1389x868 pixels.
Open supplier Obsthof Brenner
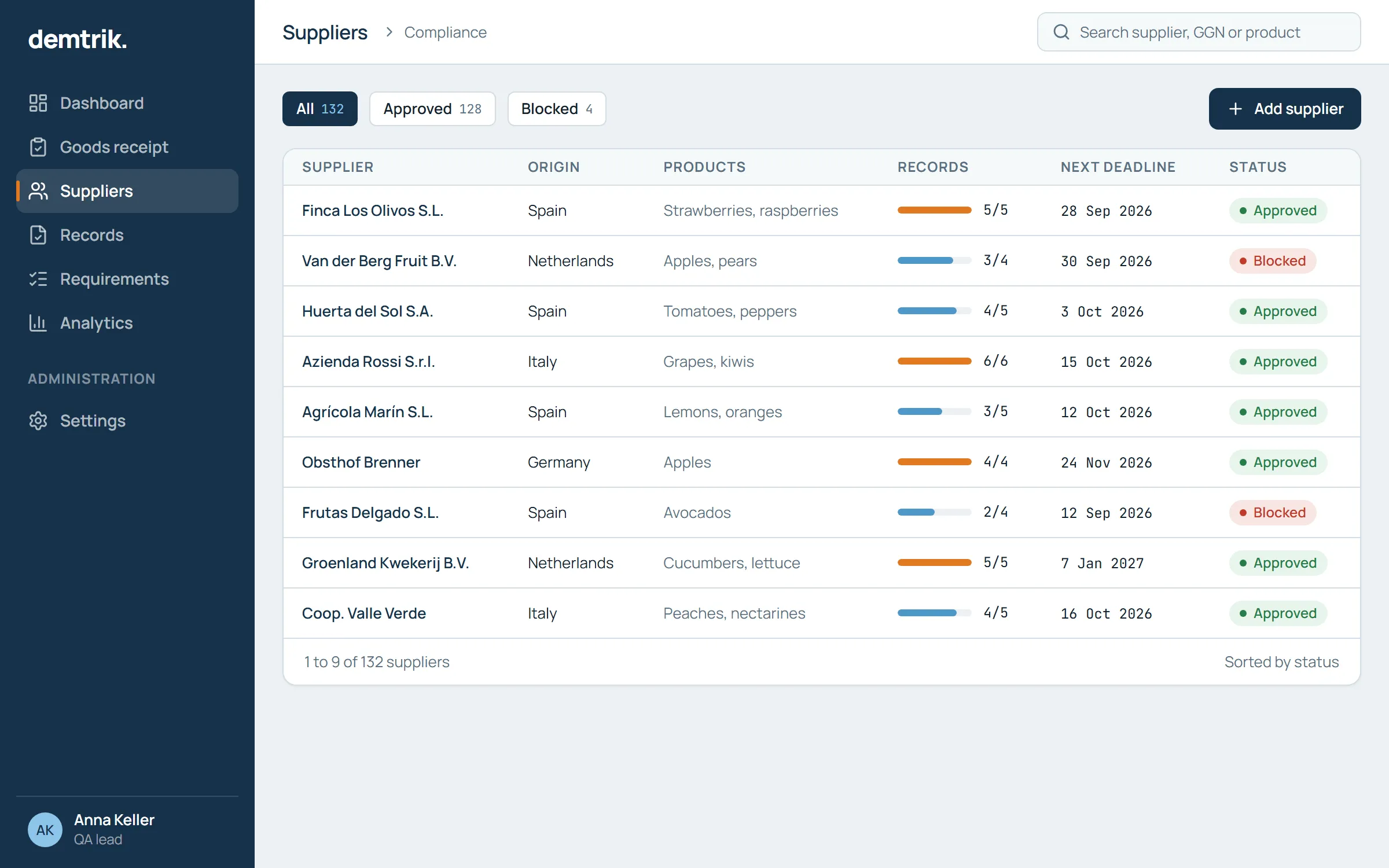pos(361,462)
